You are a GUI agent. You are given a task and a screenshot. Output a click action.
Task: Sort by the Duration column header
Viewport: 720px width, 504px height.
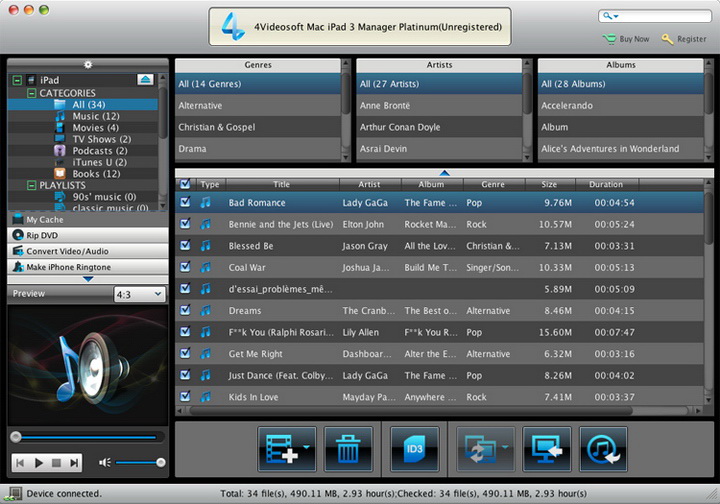coord(606,184)
